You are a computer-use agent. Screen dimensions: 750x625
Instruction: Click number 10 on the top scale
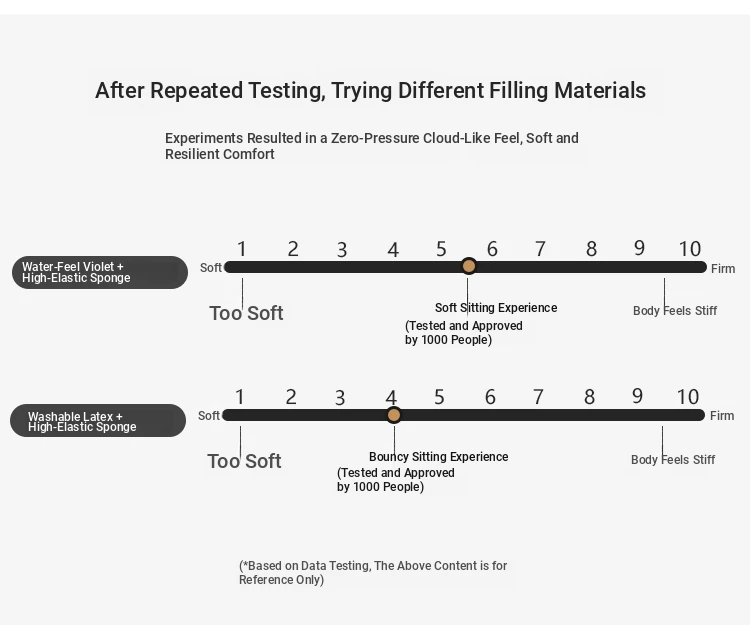[690, 249]
